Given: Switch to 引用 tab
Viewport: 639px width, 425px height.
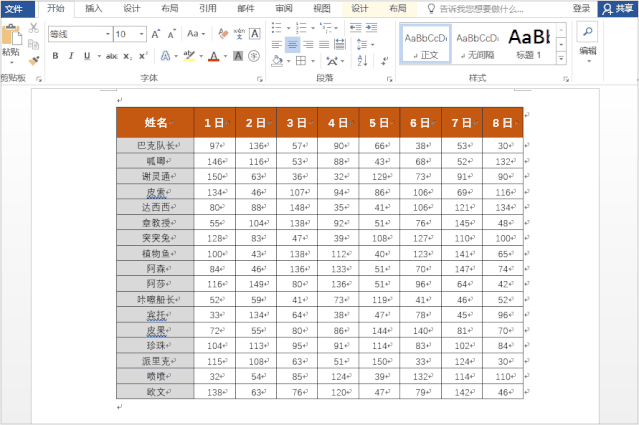Looking at the screenshot, I should [x=208, y=9].
